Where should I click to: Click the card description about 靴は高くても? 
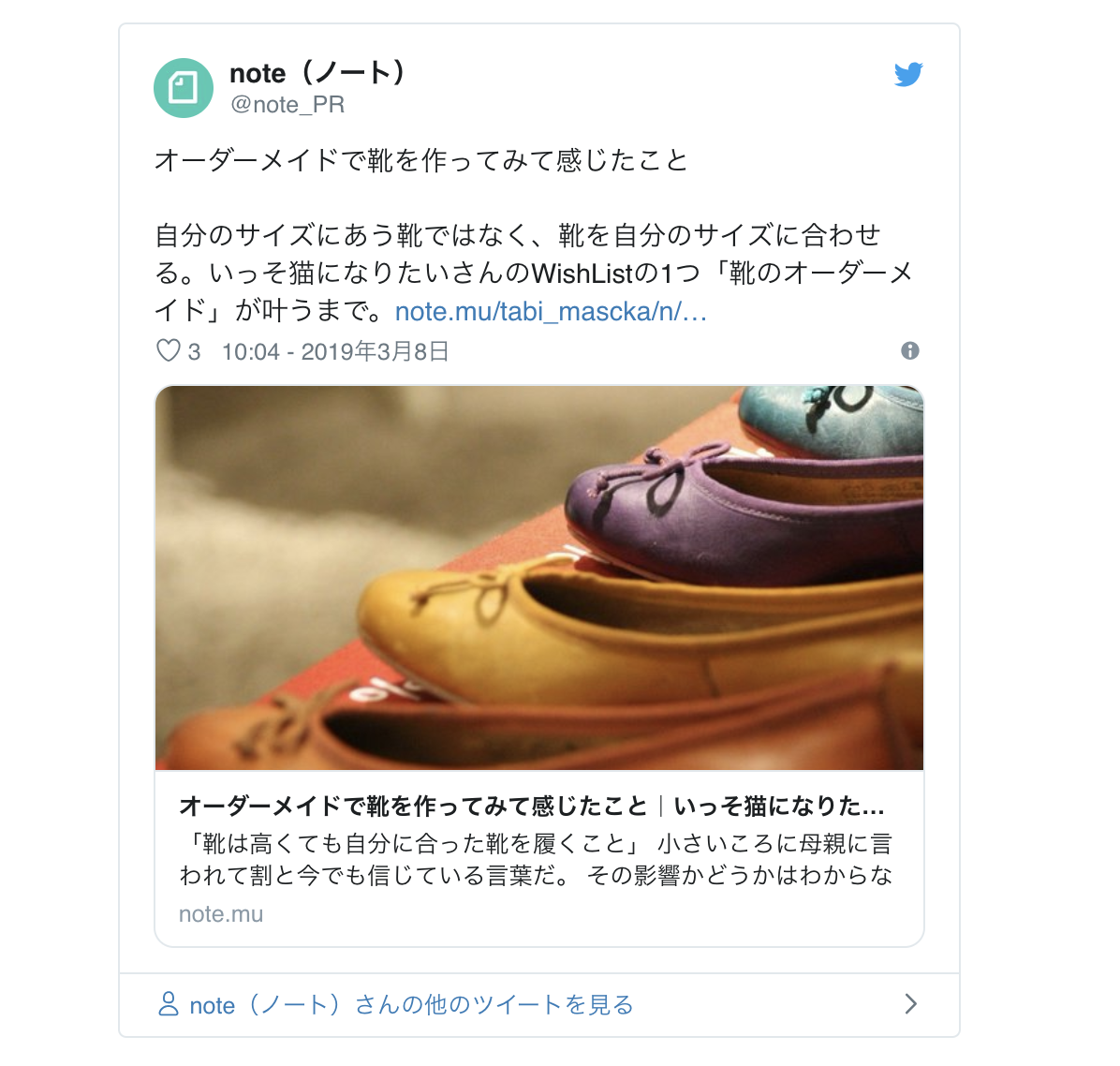(536, 859)
